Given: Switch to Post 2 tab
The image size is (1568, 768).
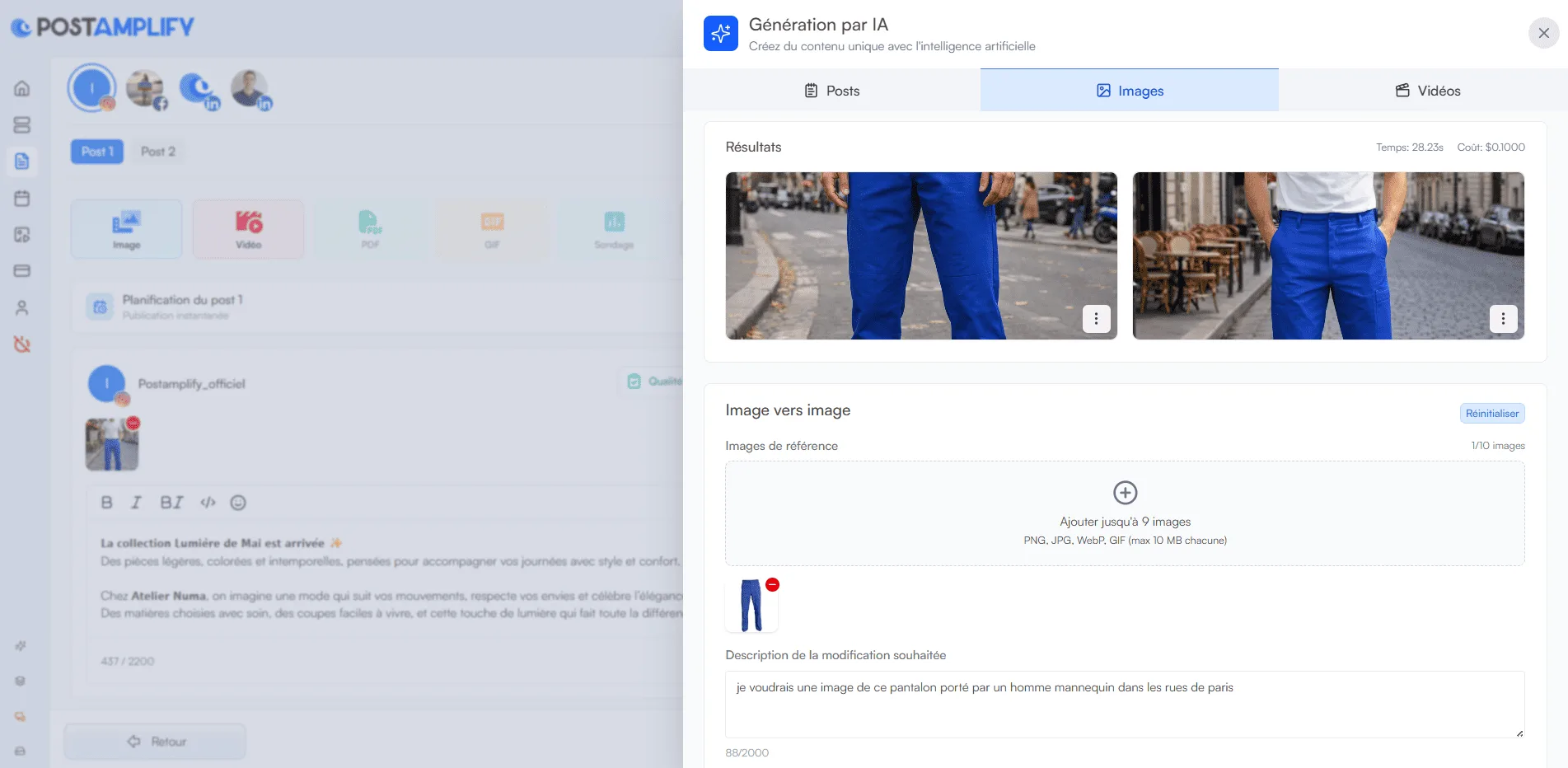Looking at the screenshot, I should click(x=158, y=152).
